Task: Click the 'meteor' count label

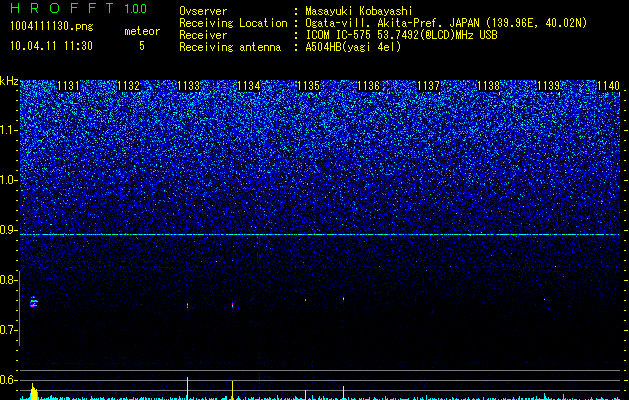Action: click(x=142, y=31)
